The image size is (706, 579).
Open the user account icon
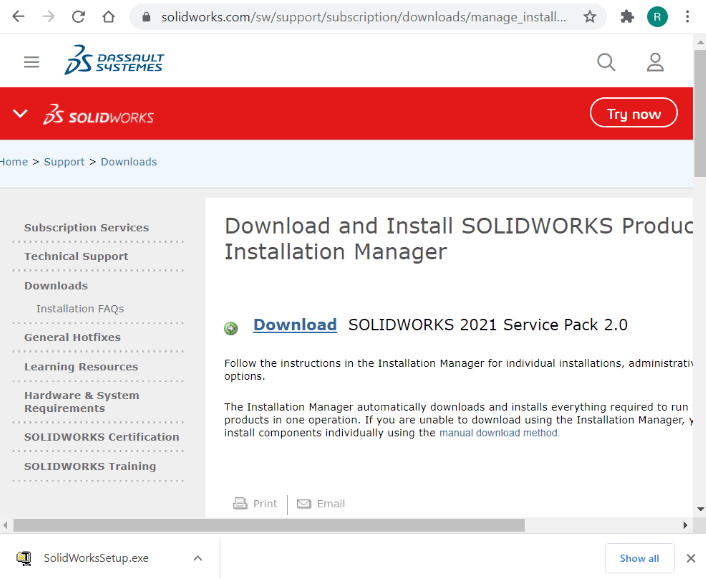point(655,62)
